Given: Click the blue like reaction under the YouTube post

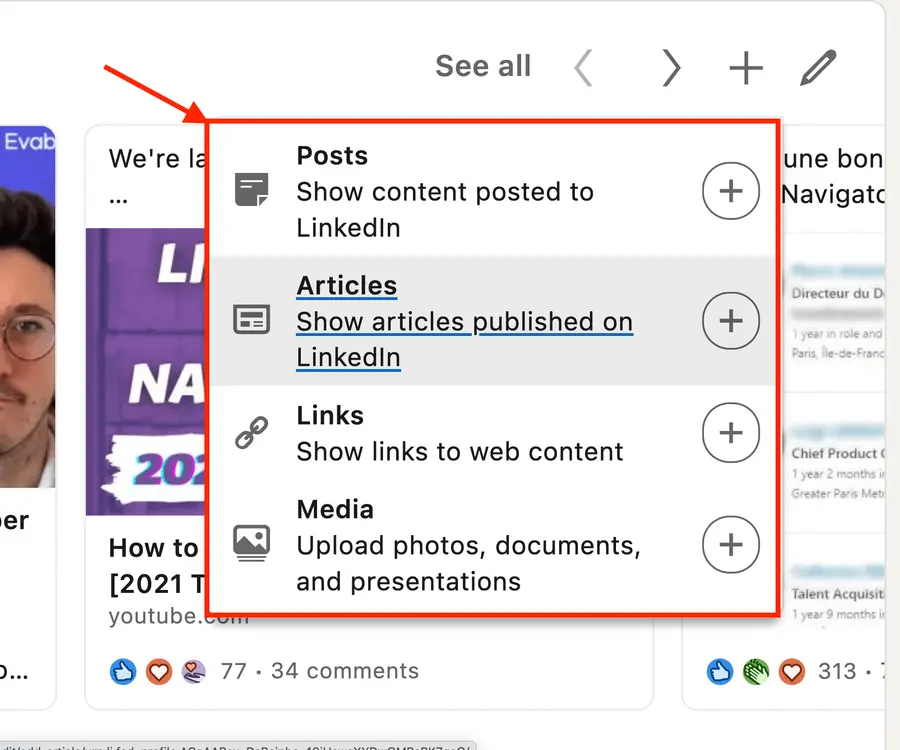Looking at the screenshot, I should 123,672.
